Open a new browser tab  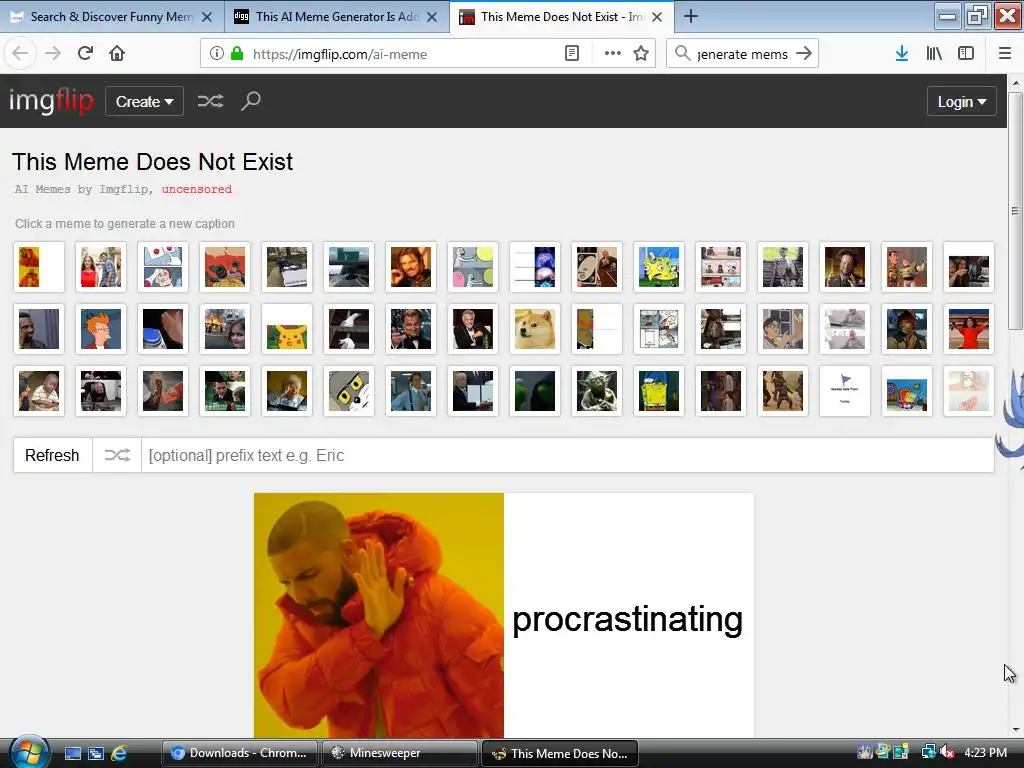tap(691, 16)
